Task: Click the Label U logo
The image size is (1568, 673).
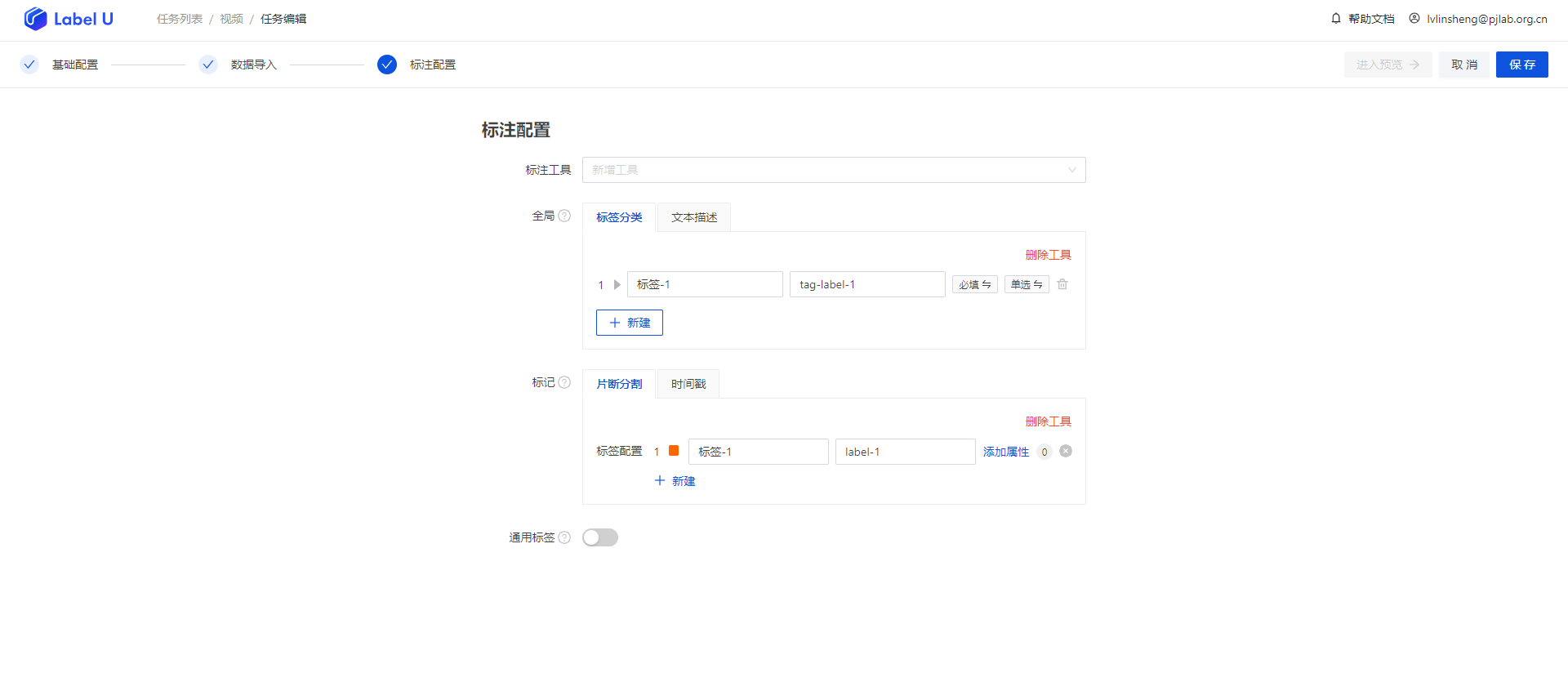Action: coord(69,19)
